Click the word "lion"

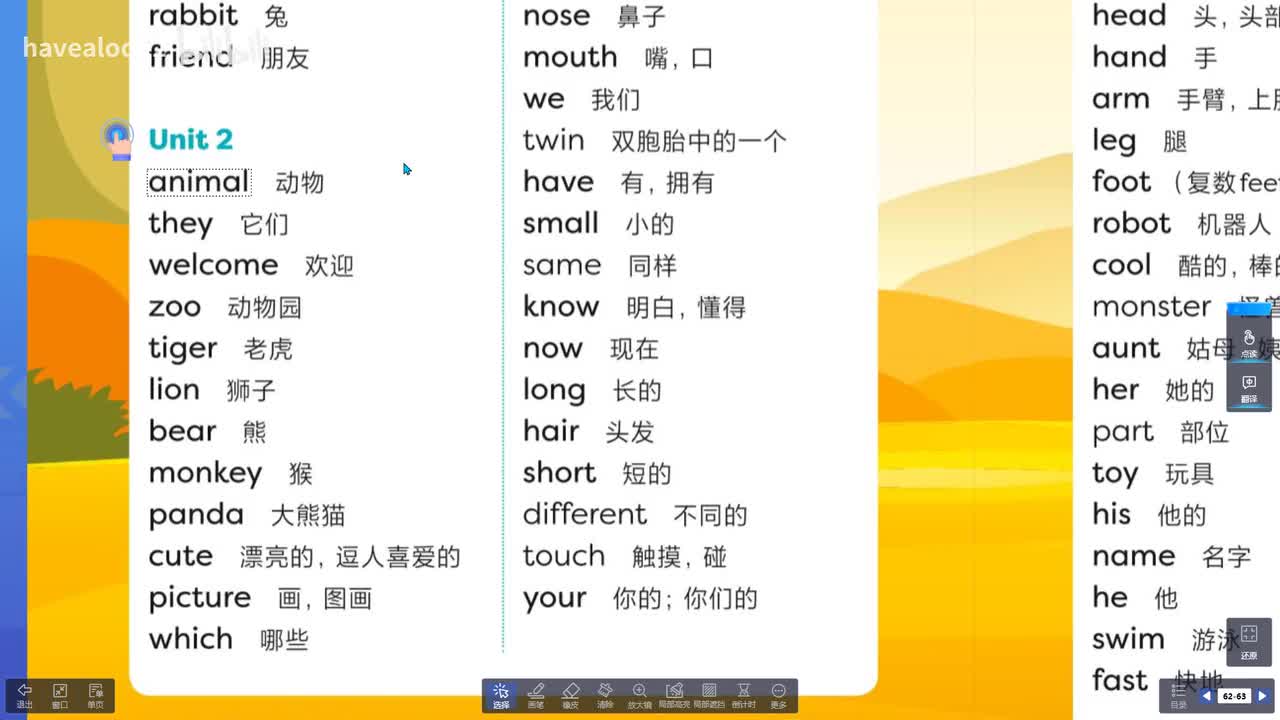point(174,389)
